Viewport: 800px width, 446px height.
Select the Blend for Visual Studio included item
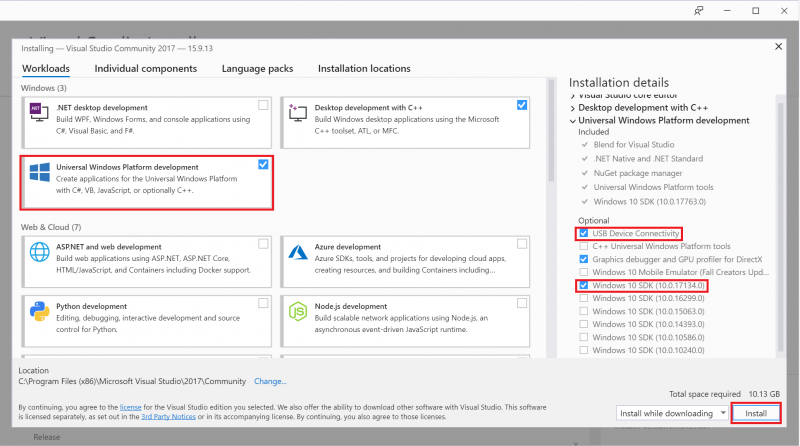click(634, 144)
